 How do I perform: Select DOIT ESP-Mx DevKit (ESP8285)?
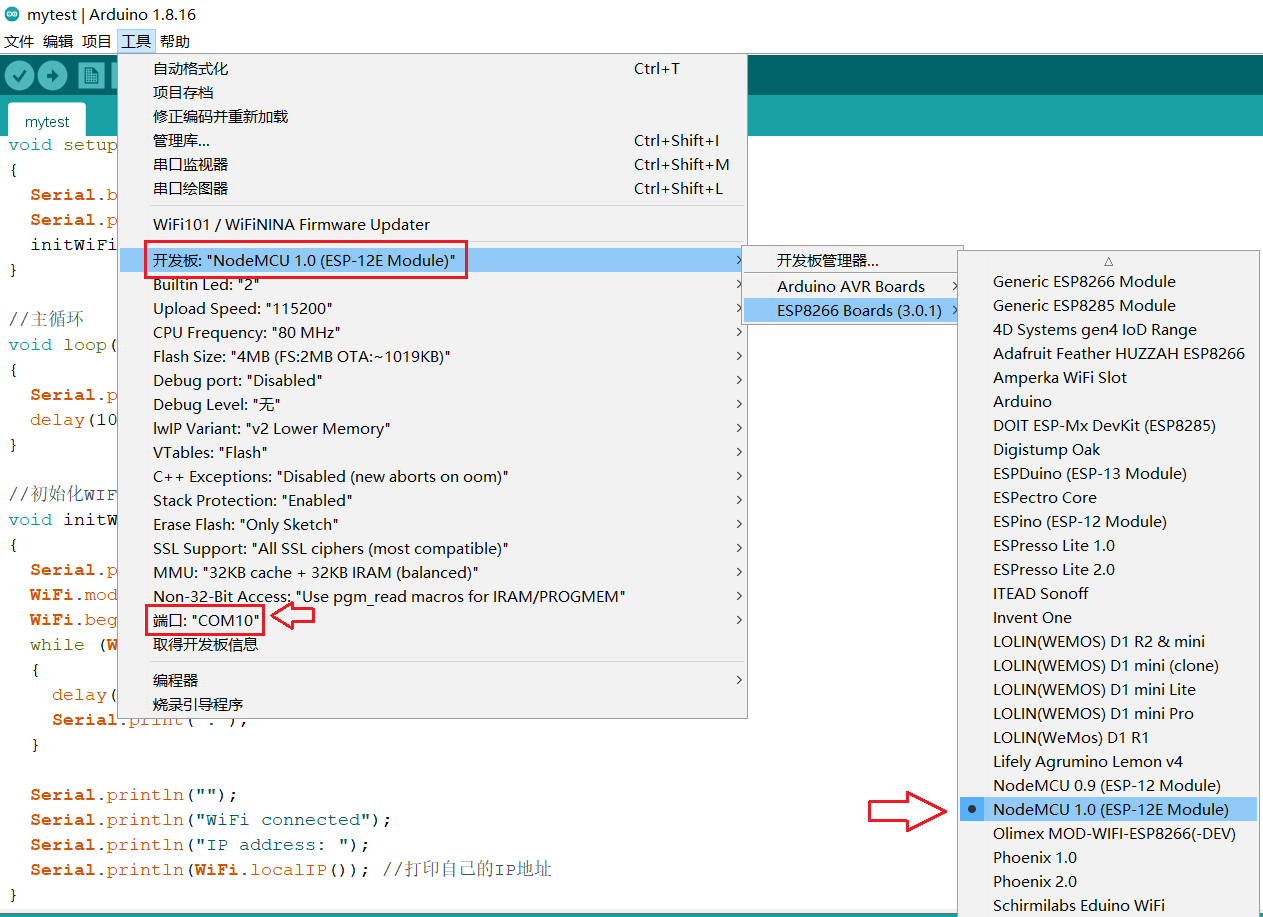[x=1110, y=426]
